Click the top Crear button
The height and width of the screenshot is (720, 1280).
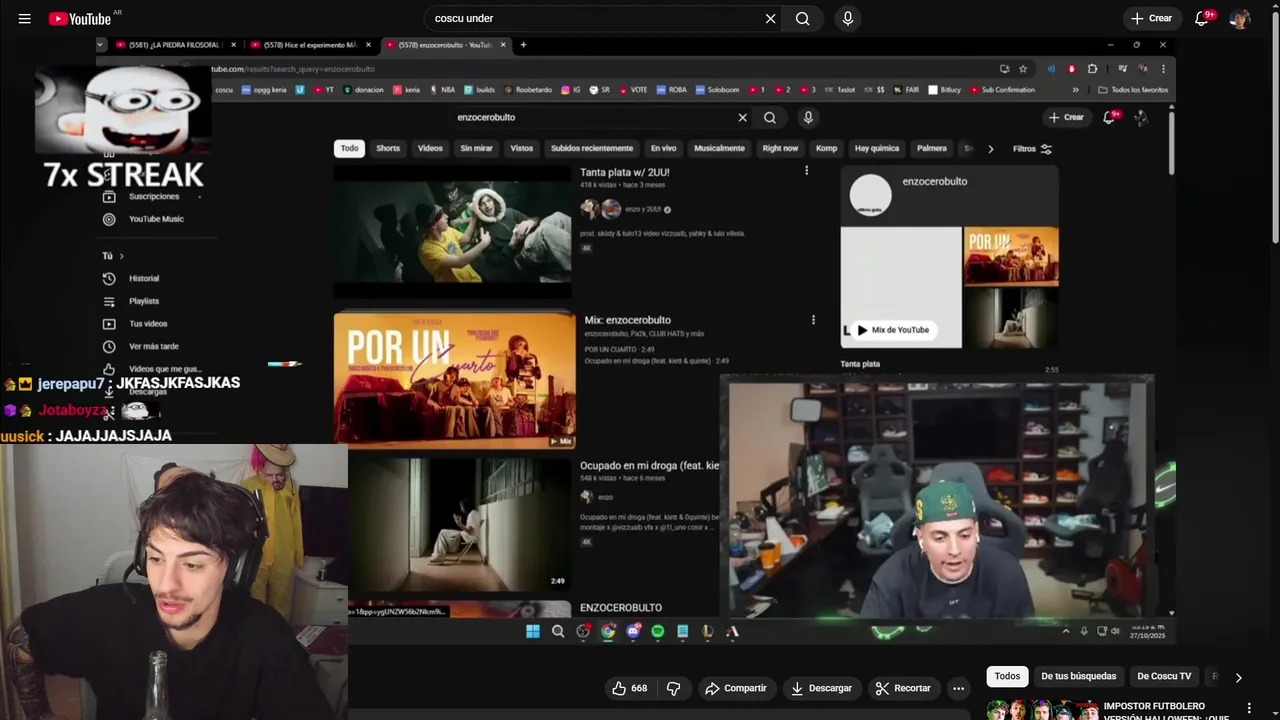tap(1151, 18)
